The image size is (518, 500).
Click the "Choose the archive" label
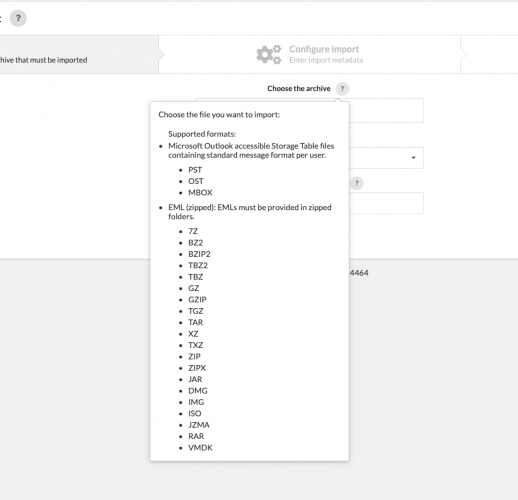(299, 89)
